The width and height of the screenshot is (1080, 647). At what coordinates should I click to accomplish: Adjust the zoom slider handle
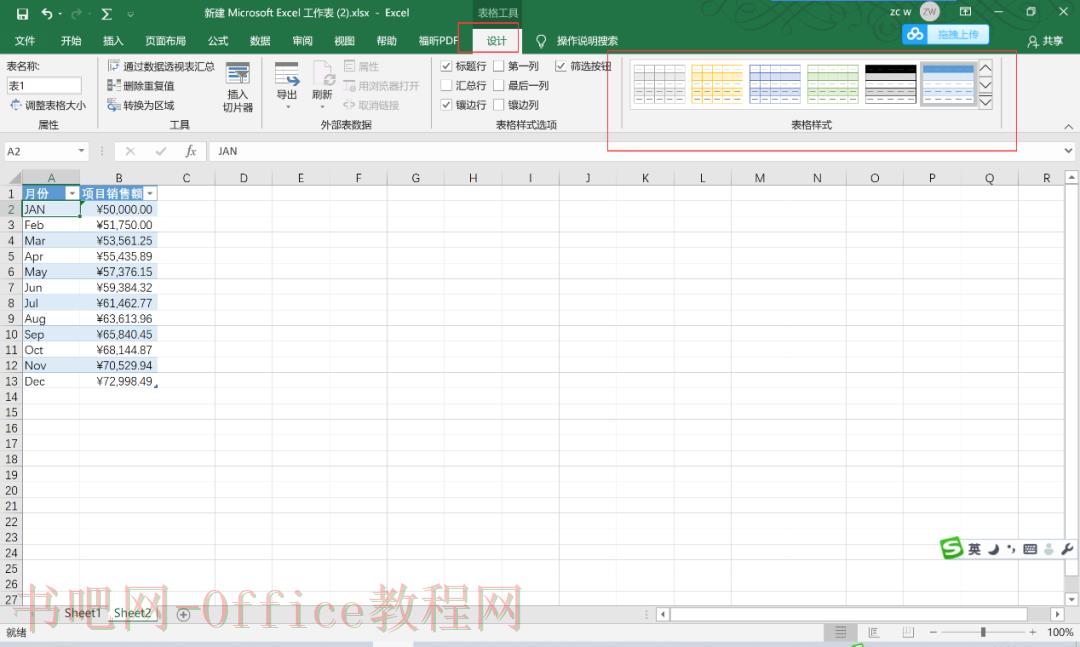[983, 632]
